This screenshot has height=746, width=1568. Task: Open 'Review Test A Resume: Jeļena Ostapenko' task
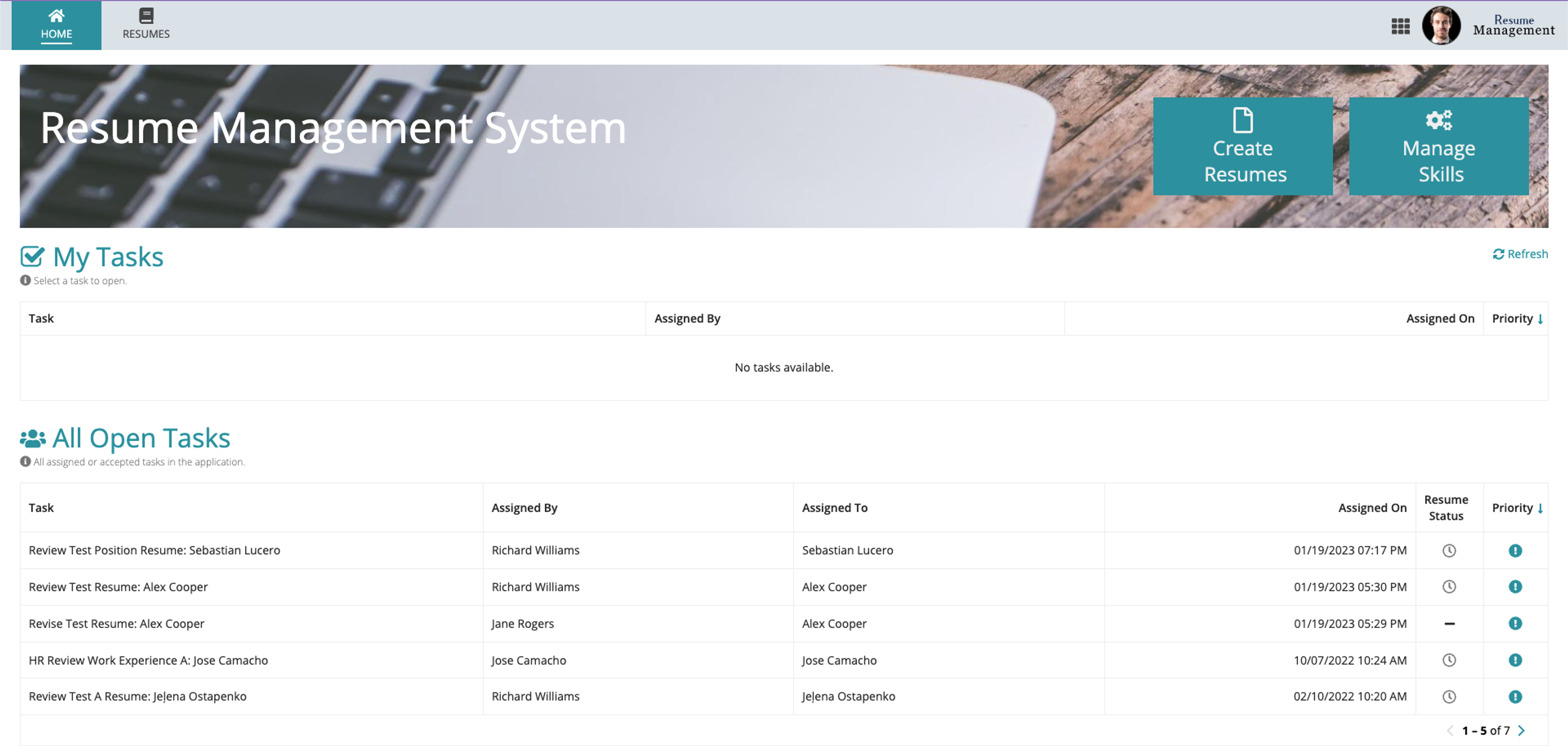(x=138, y=696)
